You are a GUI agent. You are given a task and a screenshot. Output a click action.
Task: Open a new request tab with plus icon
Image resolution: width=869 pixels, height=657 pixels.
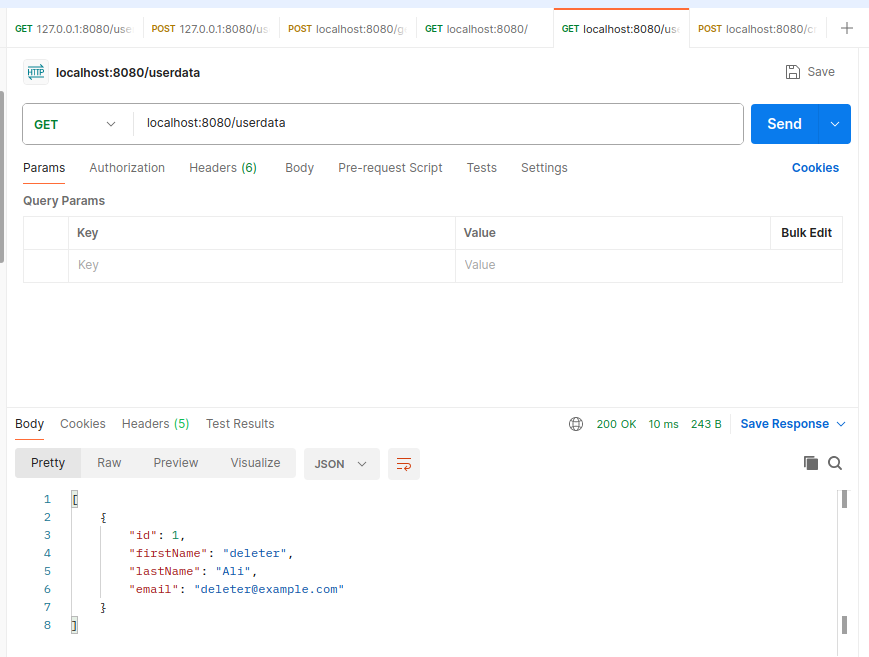pos(847,28)
